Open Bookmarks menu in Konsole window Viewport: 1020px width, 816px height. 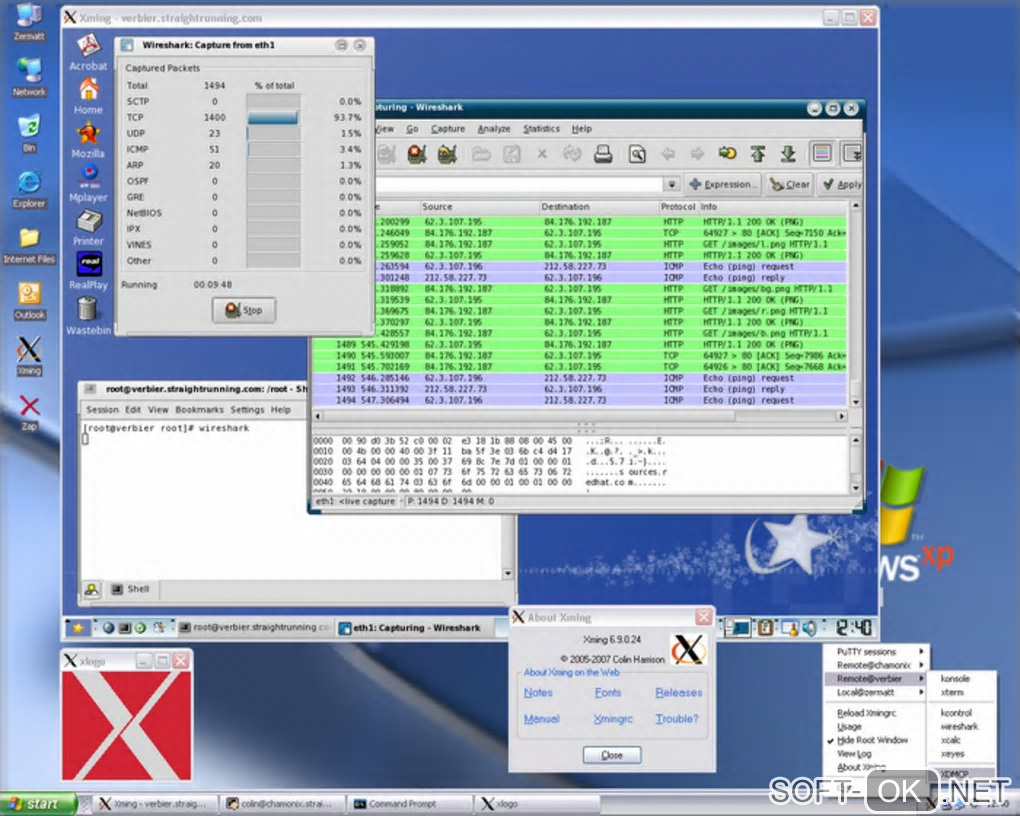(x=199, y=410)
